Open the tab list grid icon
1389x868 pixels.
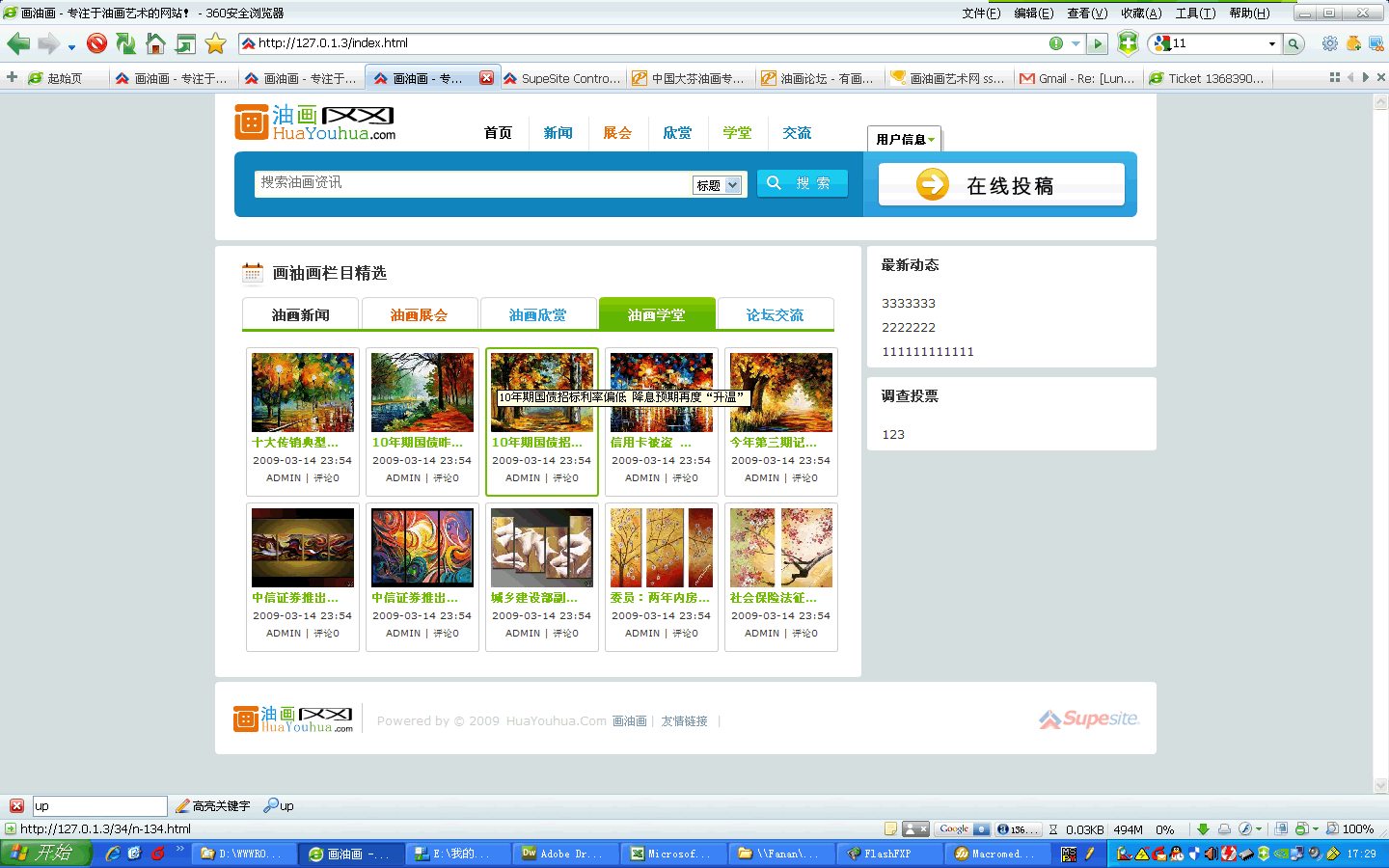coord(1335,77)
